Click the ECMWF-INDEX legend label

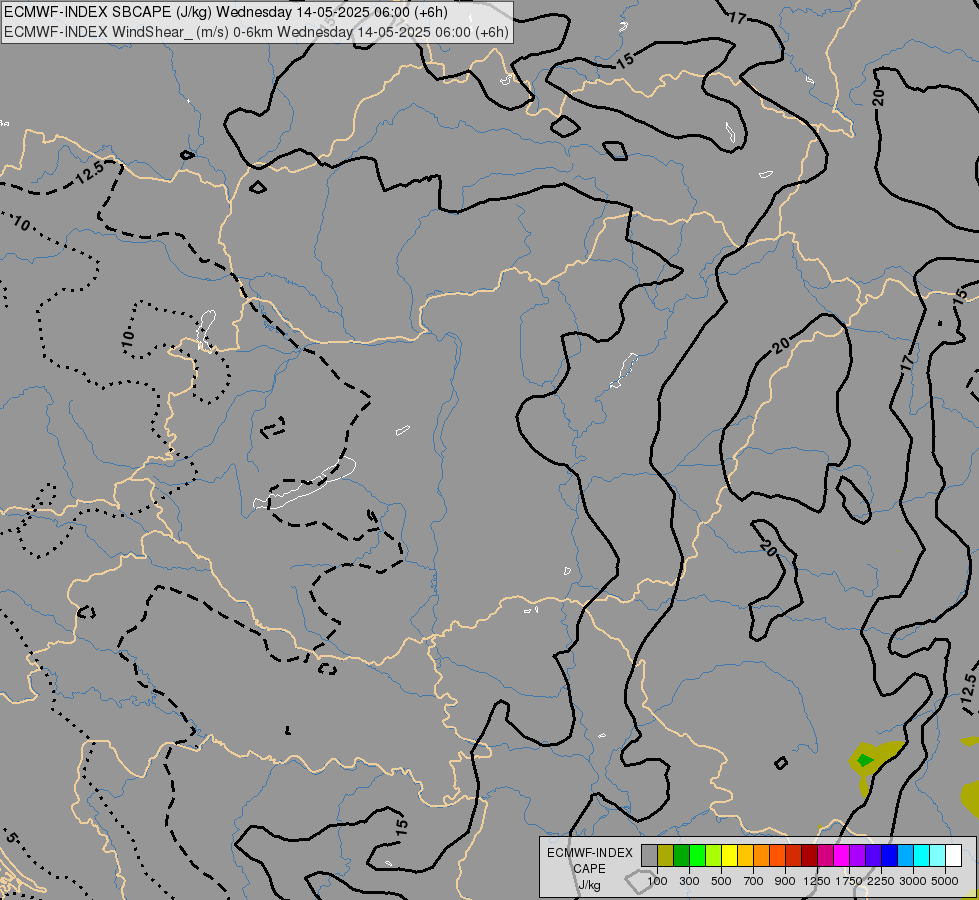point(590,853)
